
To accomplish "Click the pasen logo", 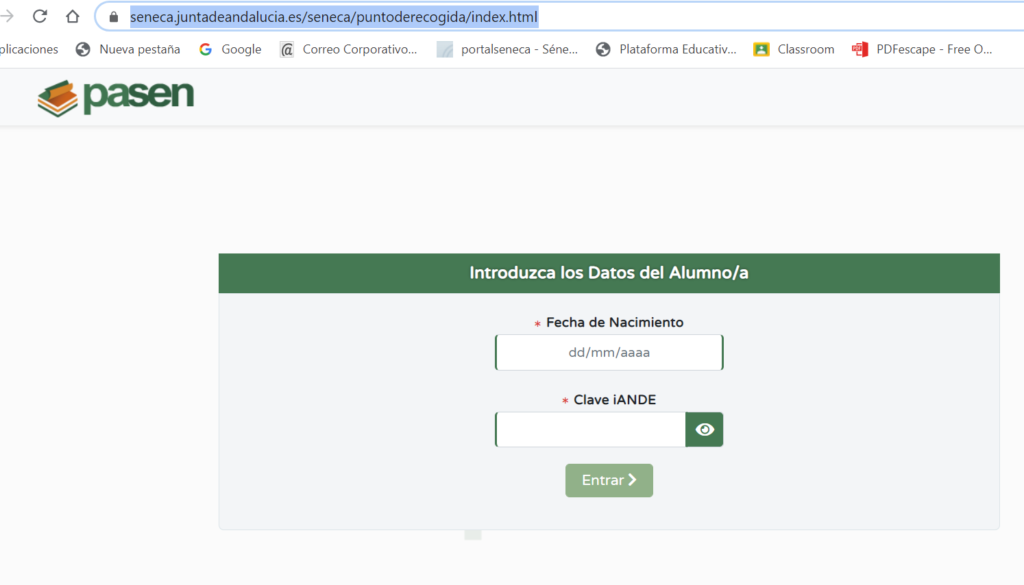I will tap(116, 98).
